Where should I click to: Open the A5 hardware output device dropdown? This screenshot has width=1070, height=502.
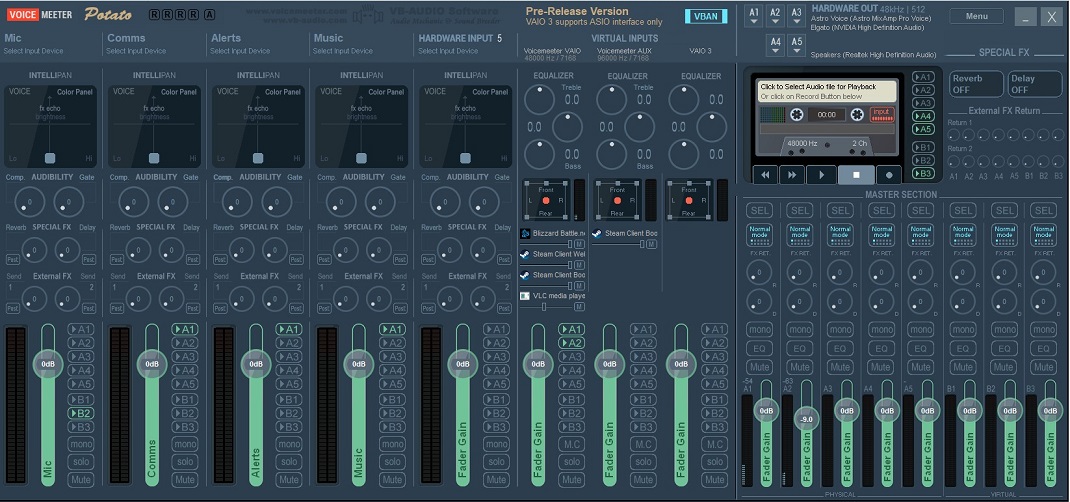point(796,44)
